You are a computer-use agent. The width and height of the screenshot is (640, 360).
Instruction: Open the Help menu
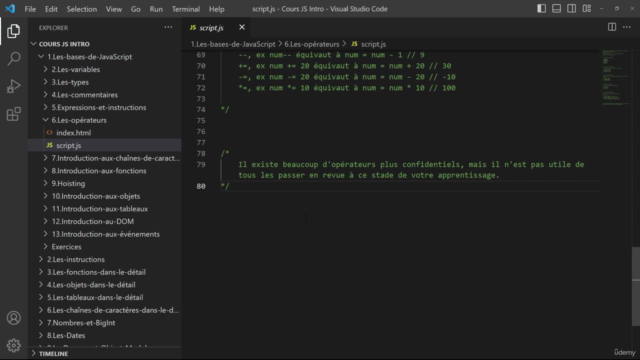pos(217,9)
